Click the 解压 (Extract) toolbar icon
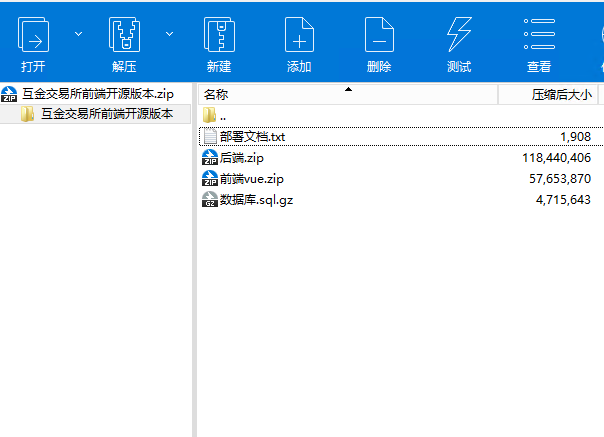 click(124, 35)
